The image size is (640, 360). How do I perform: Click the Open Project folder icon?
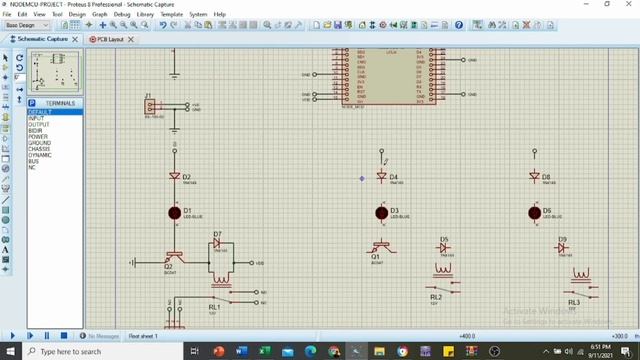(x=327, y=25)
